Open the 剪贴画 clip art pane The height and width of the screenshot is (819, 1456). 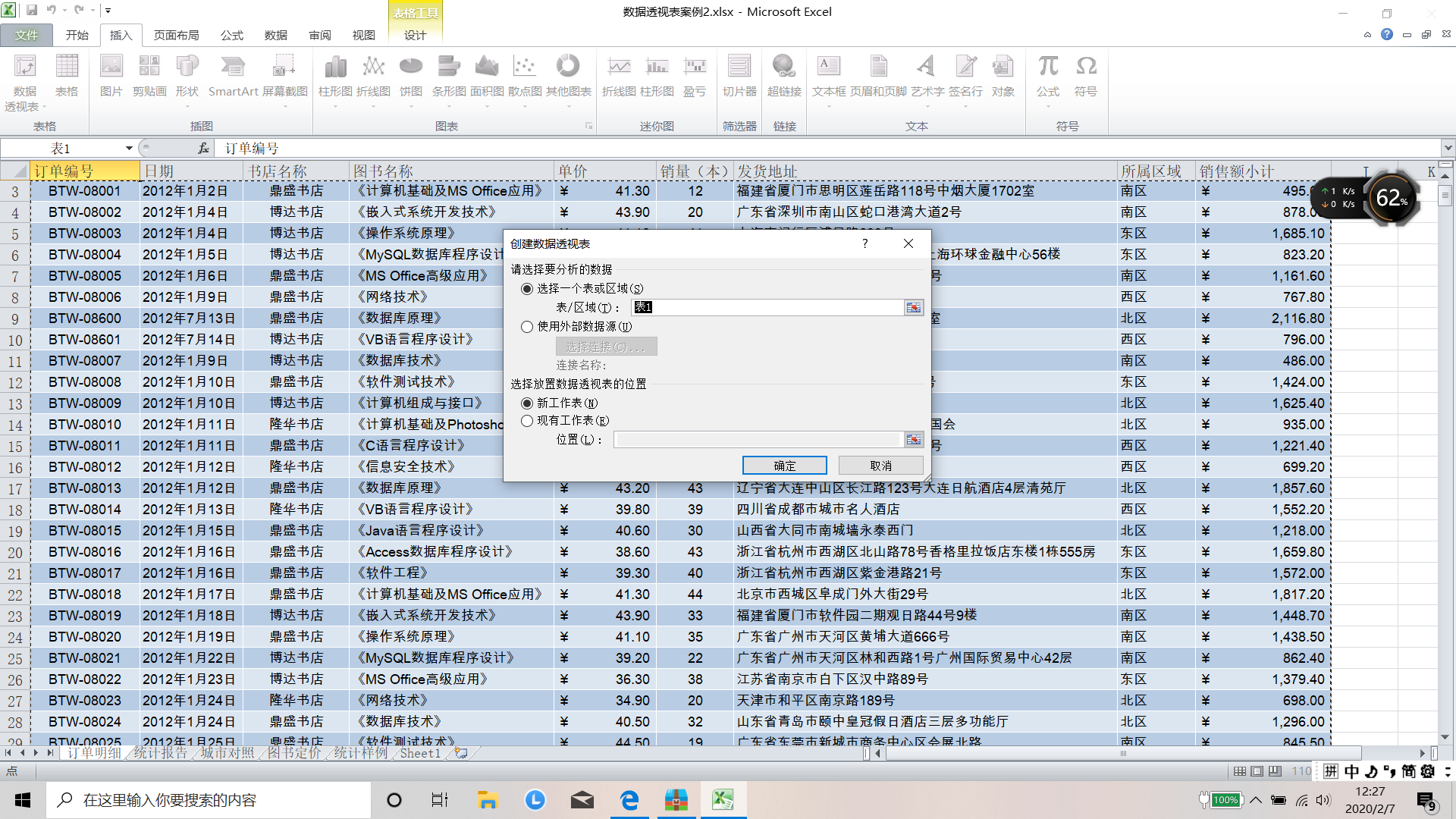pos(149,76)
